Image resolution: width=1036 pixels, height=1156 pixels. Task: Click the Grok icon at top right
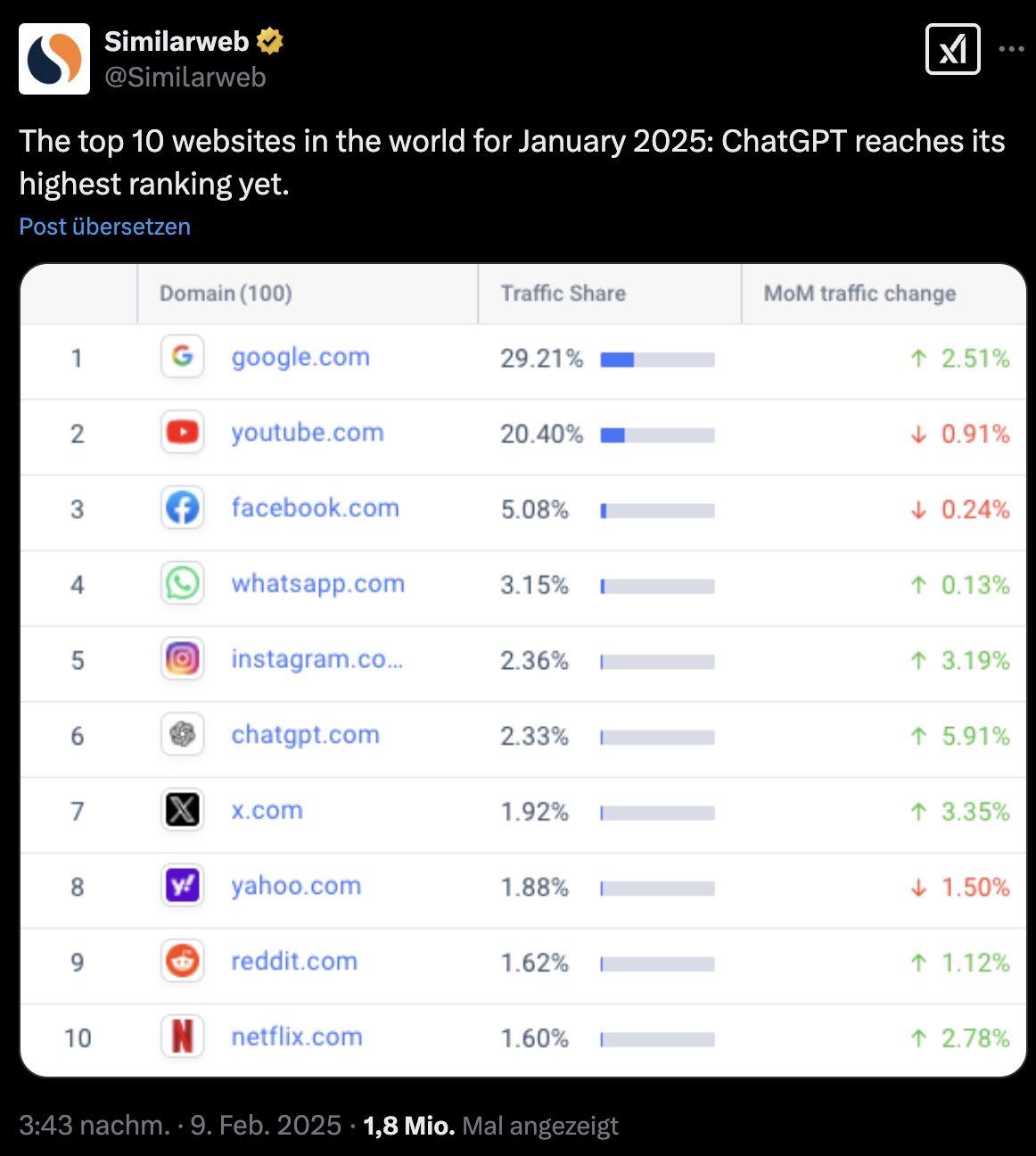pyautogui.click(x=952, y=49)
